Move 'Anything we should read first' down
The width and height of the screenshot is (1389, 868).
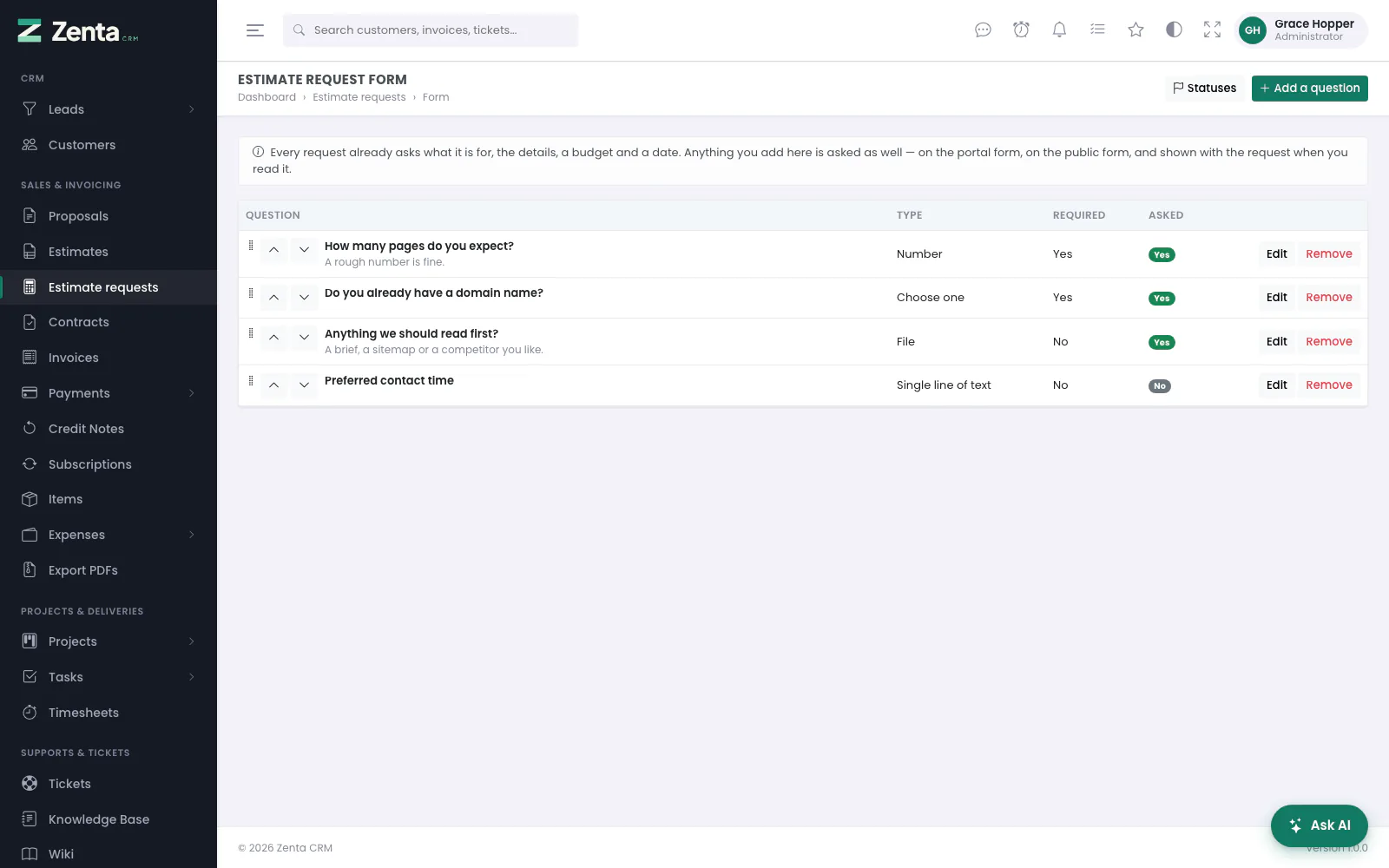(304, 338)
